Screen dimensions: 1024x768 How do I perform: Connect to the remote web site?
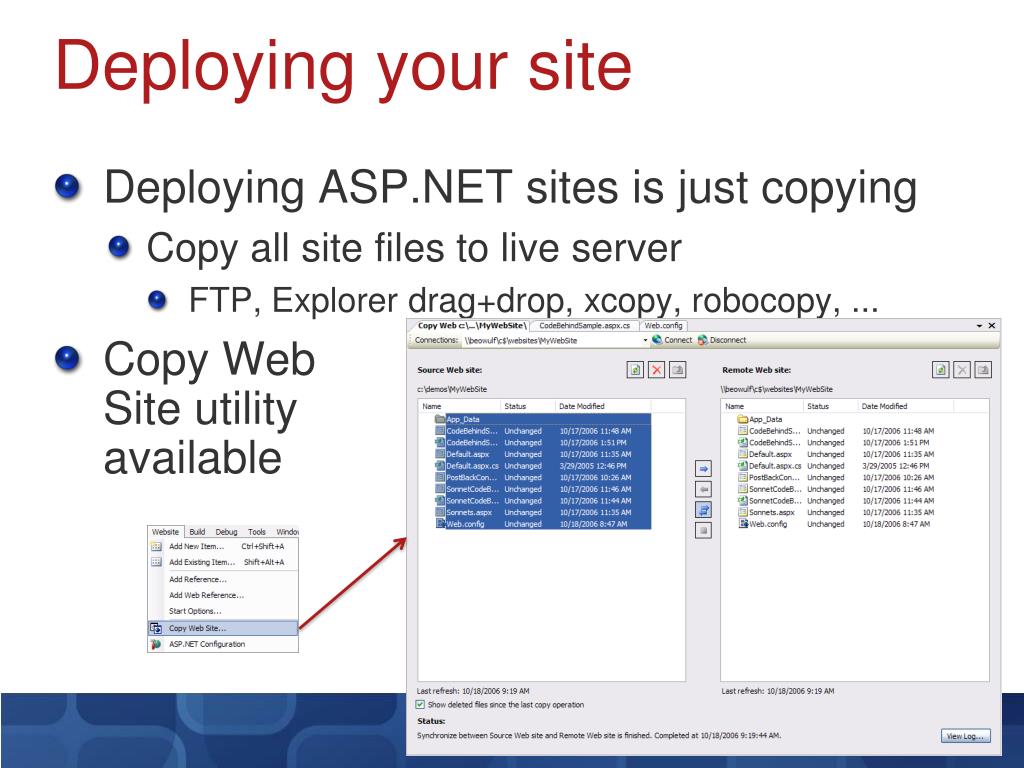click(x=672, y=340)
